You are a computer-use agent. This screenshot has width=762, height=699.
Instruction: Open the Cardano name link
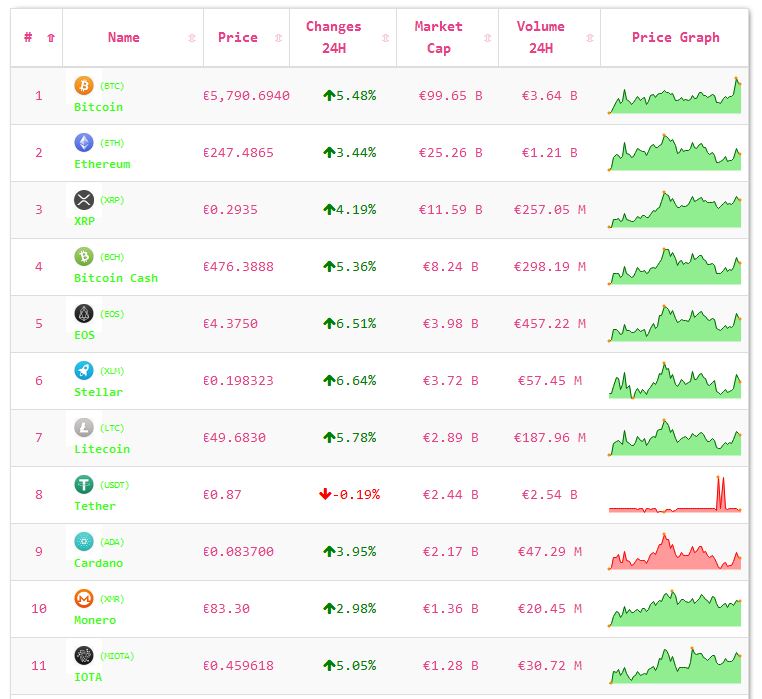pos(98,563)
